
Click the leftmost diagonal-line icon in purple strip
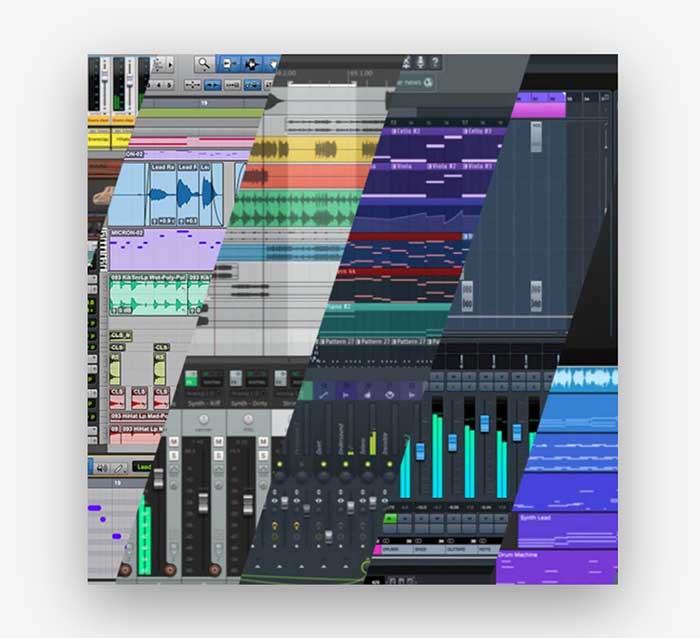324,395
